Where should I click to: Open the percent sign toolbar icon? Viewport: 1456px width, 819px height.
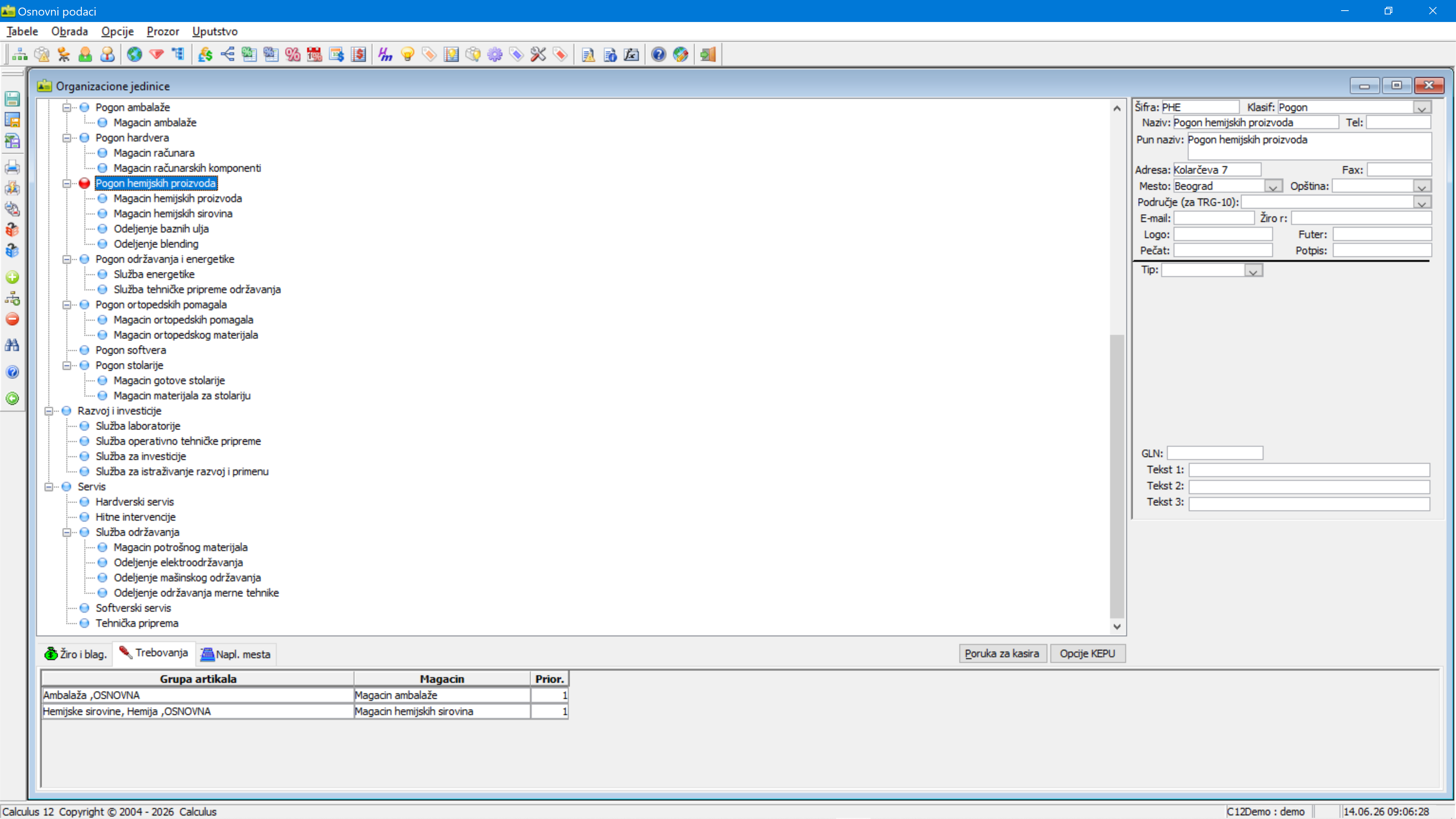click(x=293, y=54)
